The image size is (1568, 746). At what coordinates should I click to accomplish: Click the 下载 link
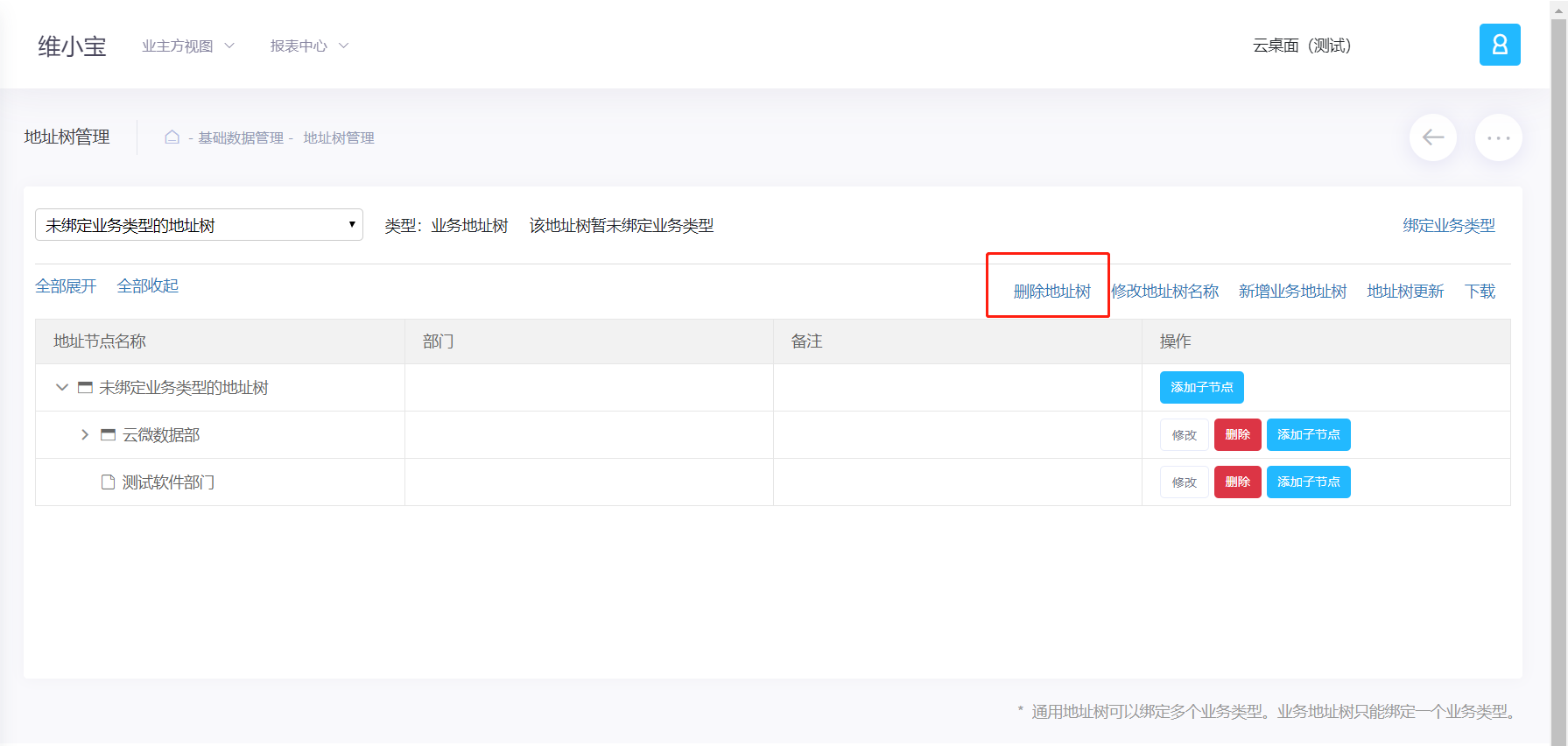pos(1480,291)
